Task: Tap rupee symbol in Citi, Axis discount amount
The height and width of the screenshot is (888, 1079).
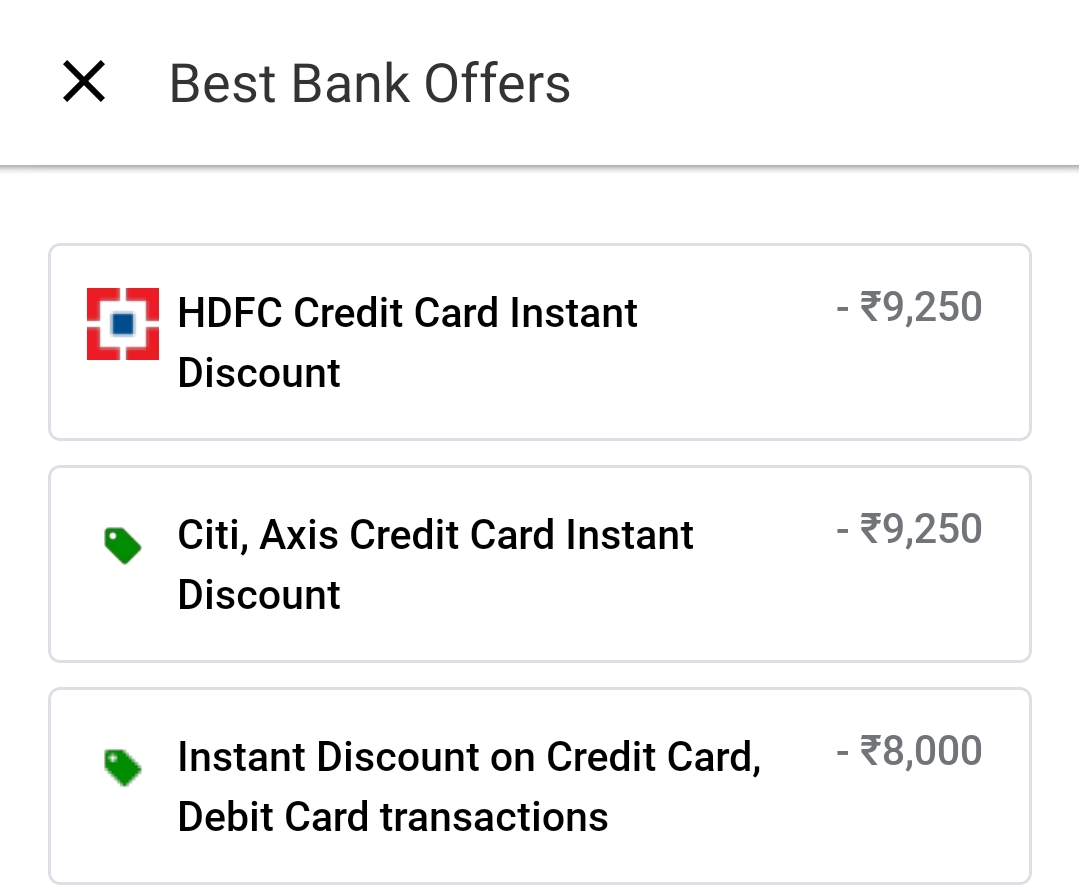Action: pyautogui.click(x=871, y=529)
